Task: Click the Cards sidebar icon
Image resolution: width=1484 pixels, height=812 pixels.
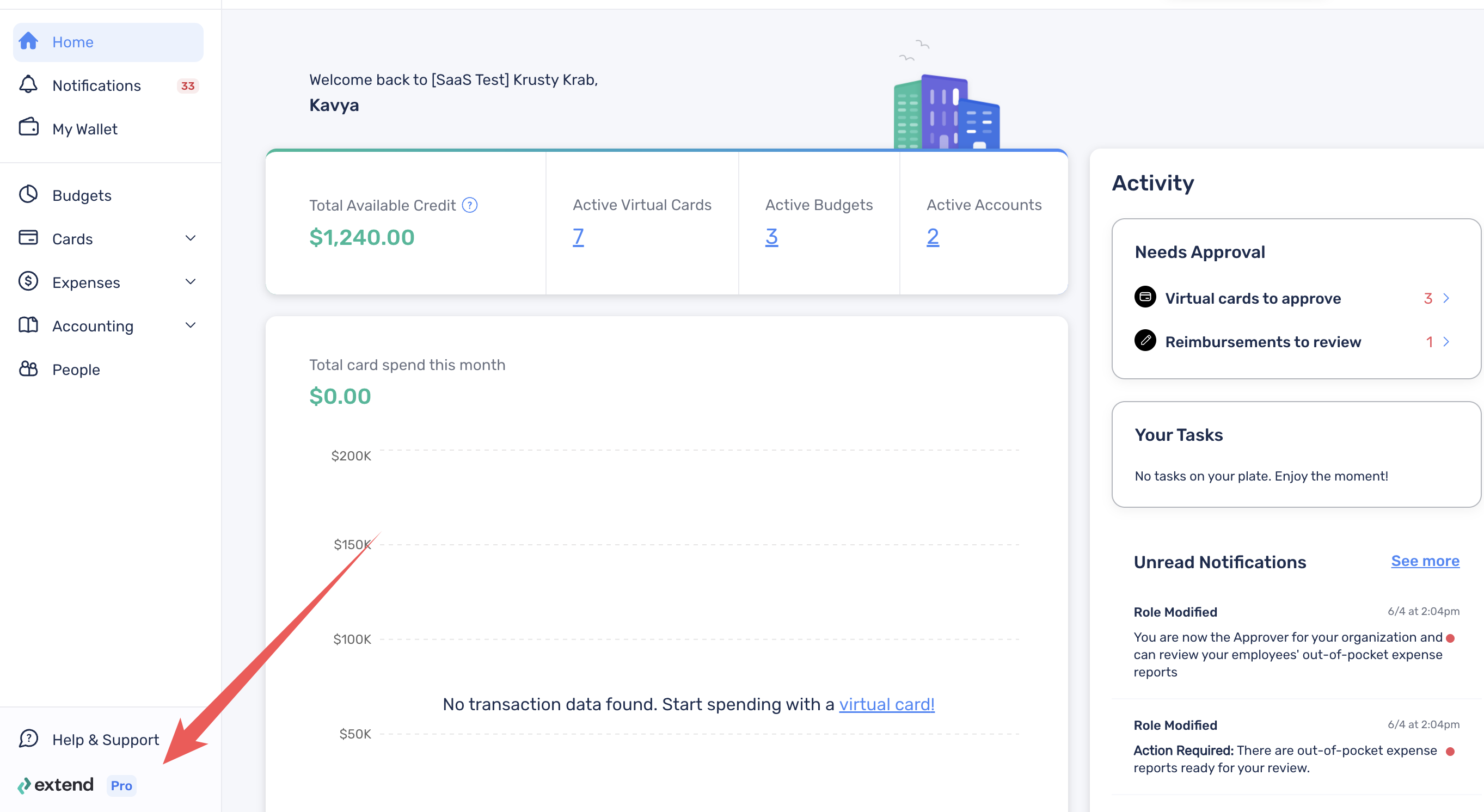Action: pos(28,238)
